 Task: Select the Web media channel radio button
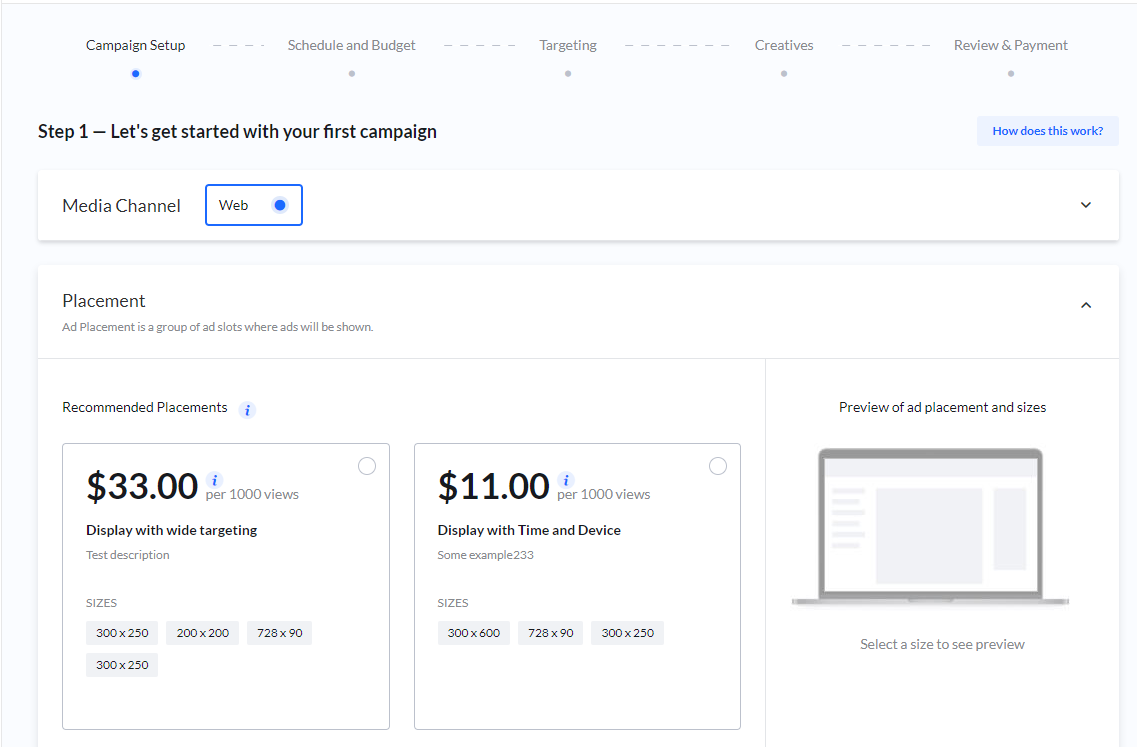tap(280, 205)
